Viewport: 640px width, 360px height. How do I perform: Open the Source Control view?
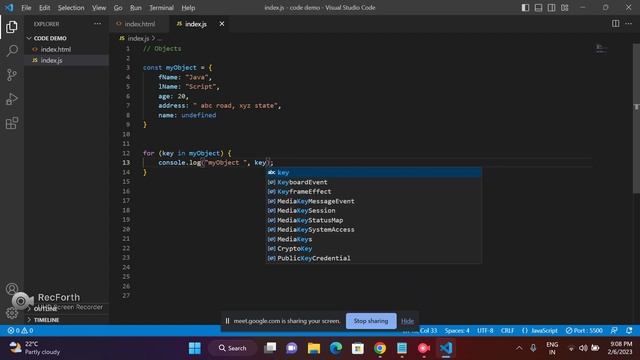(x=12, y=75)
